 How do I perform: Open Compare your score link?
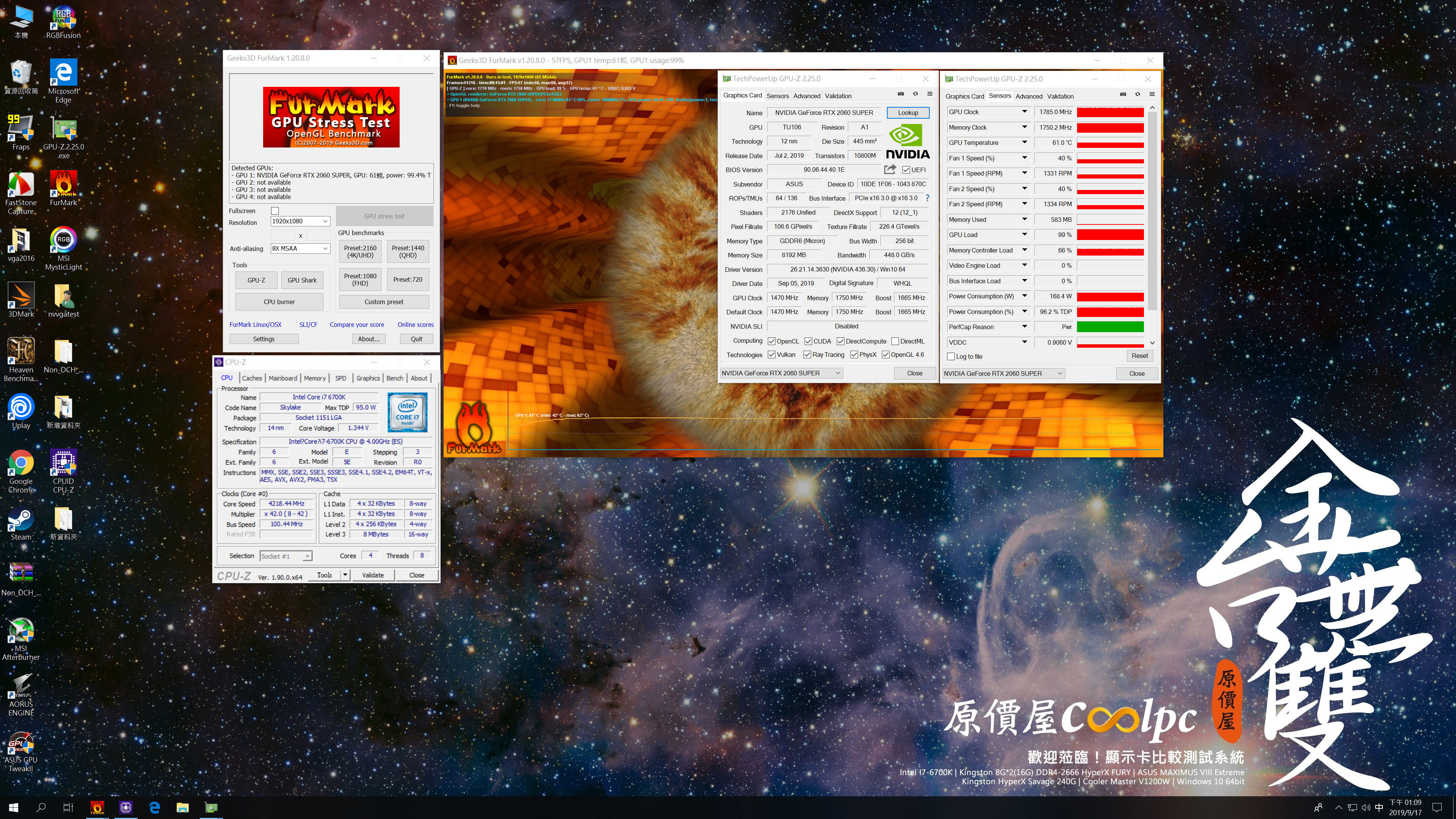pyautogui.click(x=357, y=325)
